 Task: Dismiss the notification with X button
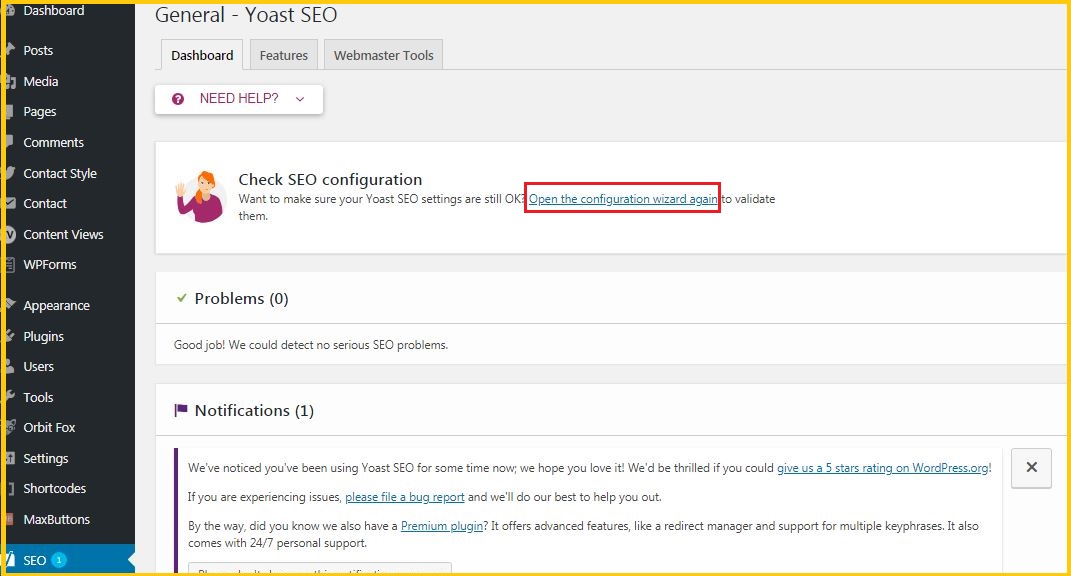(x=1031, y=467)
